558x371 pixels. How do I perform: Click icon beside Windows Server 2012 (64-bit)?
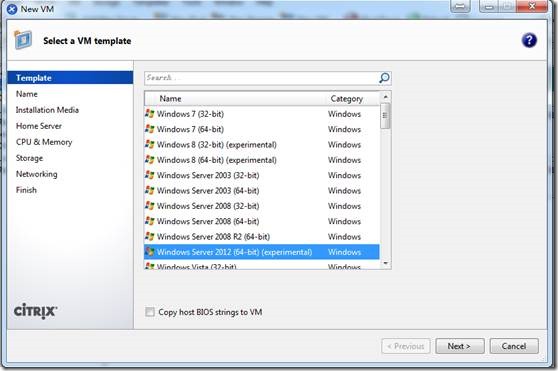click(150, 252)
